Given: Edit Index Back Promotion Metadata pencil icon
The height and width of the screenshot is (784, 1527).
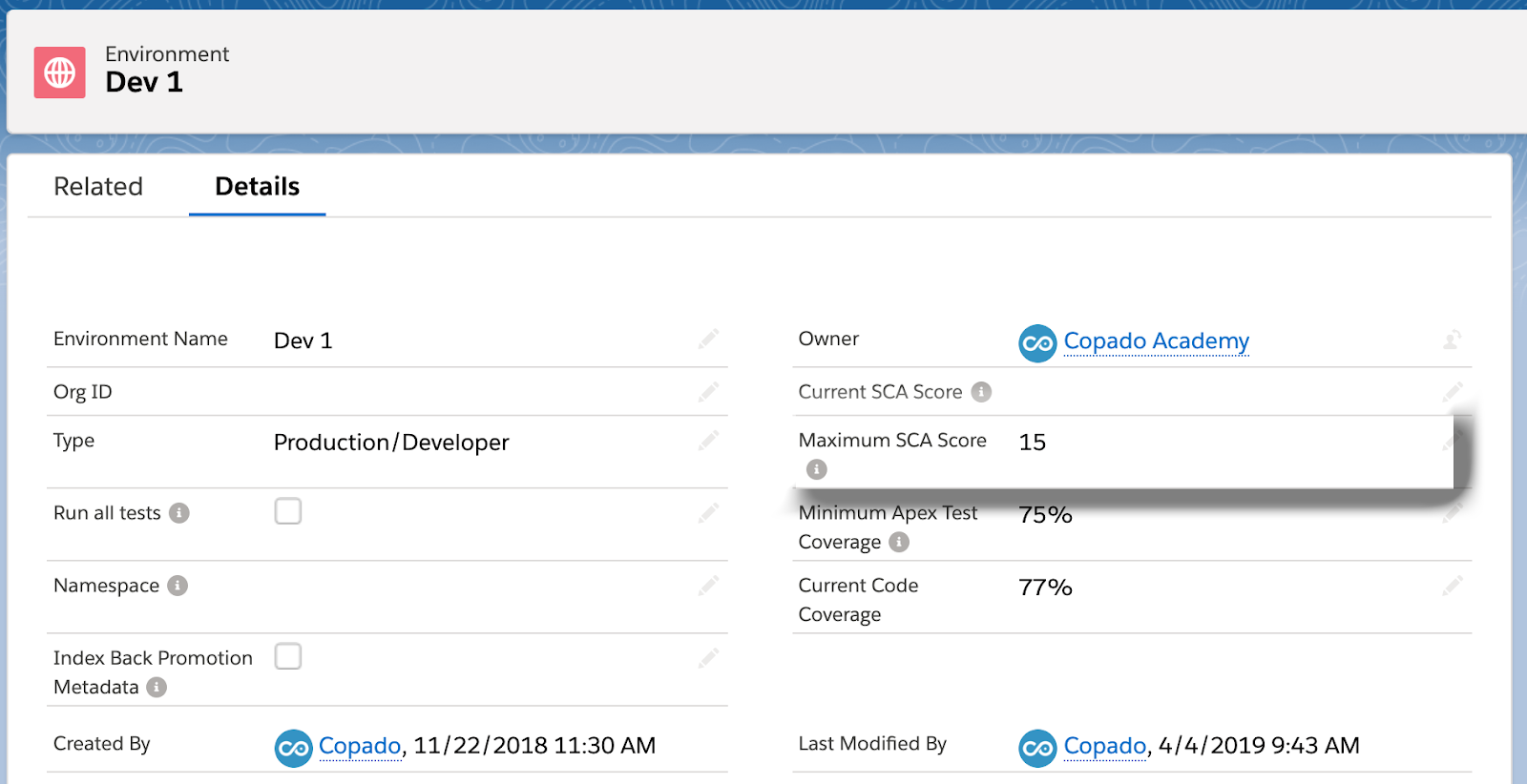Looking at the screenshot, I should click(x=708, y=658).
